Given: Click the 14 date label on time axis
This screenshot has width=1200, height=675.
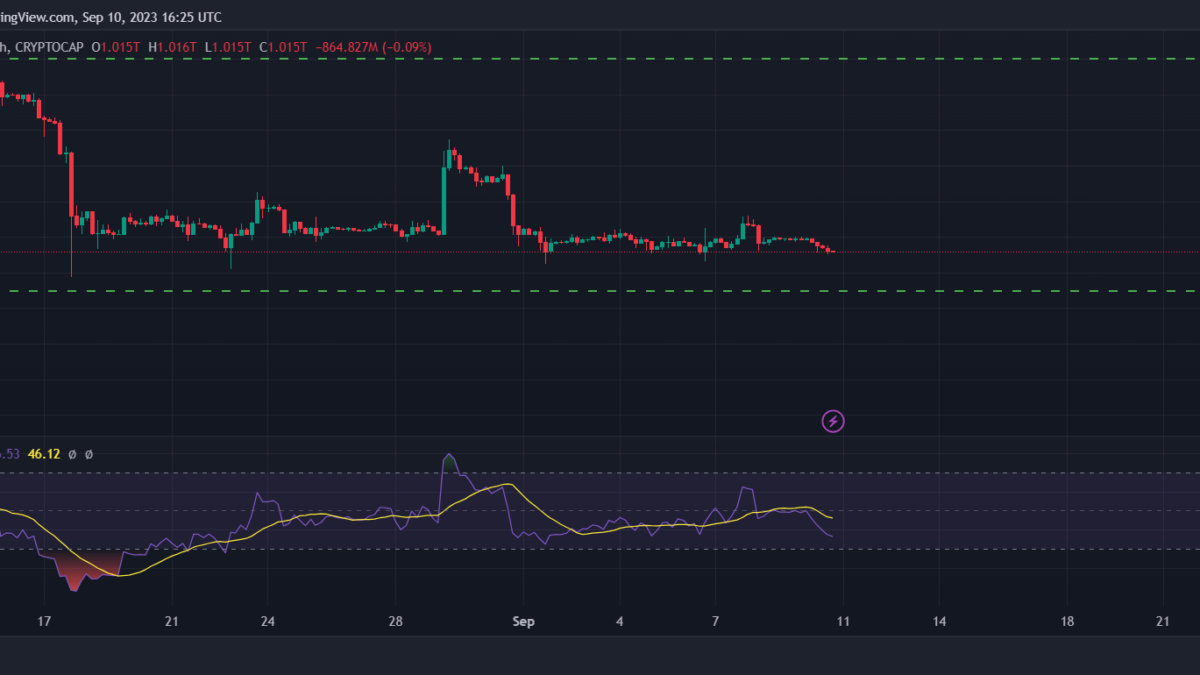Looking at the screenshot, I should click(939, 621).
